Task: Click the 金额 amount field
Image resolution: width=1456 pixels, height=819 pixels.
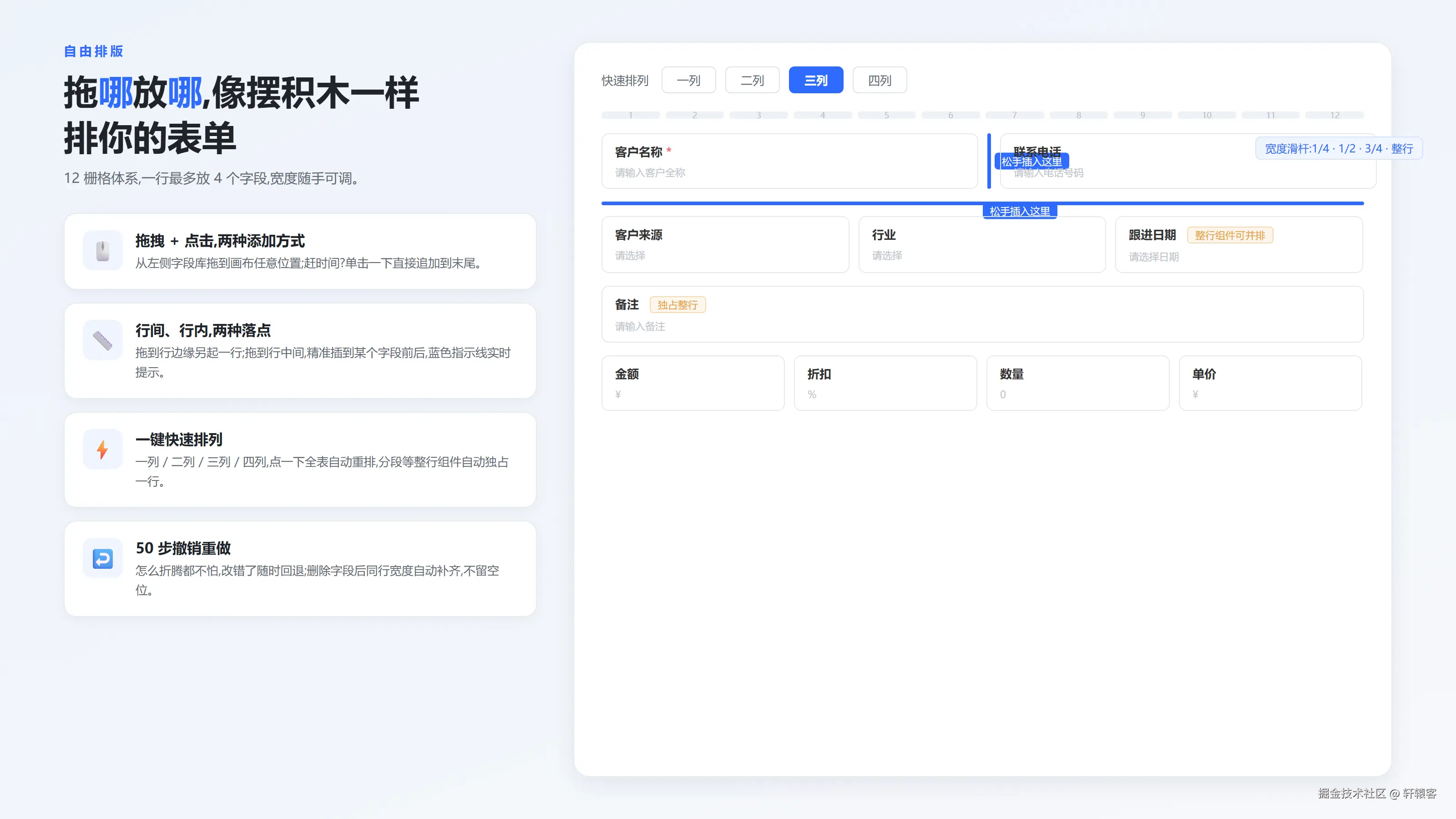Action: click(693, 383)
